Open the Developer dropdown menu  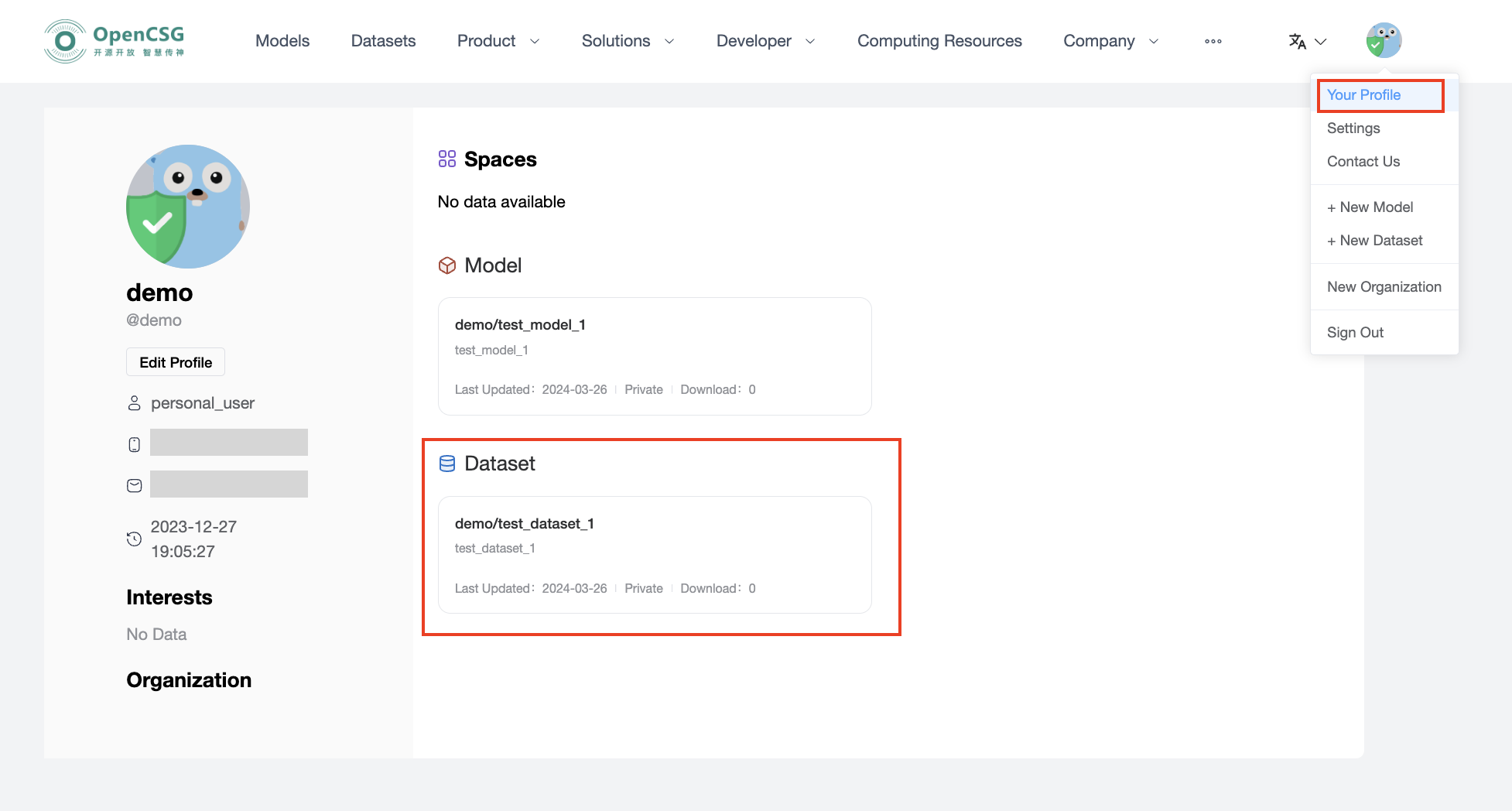[765, 41]
